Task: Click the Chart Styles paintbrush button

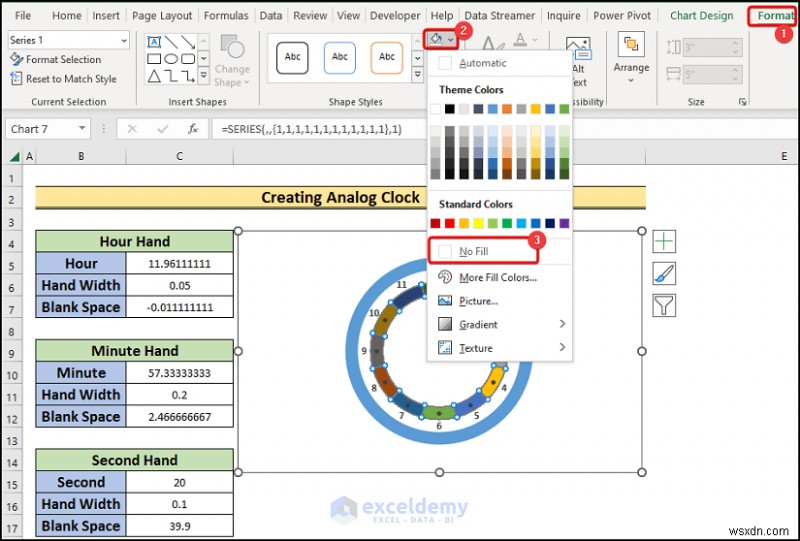Action: point(664,274)
